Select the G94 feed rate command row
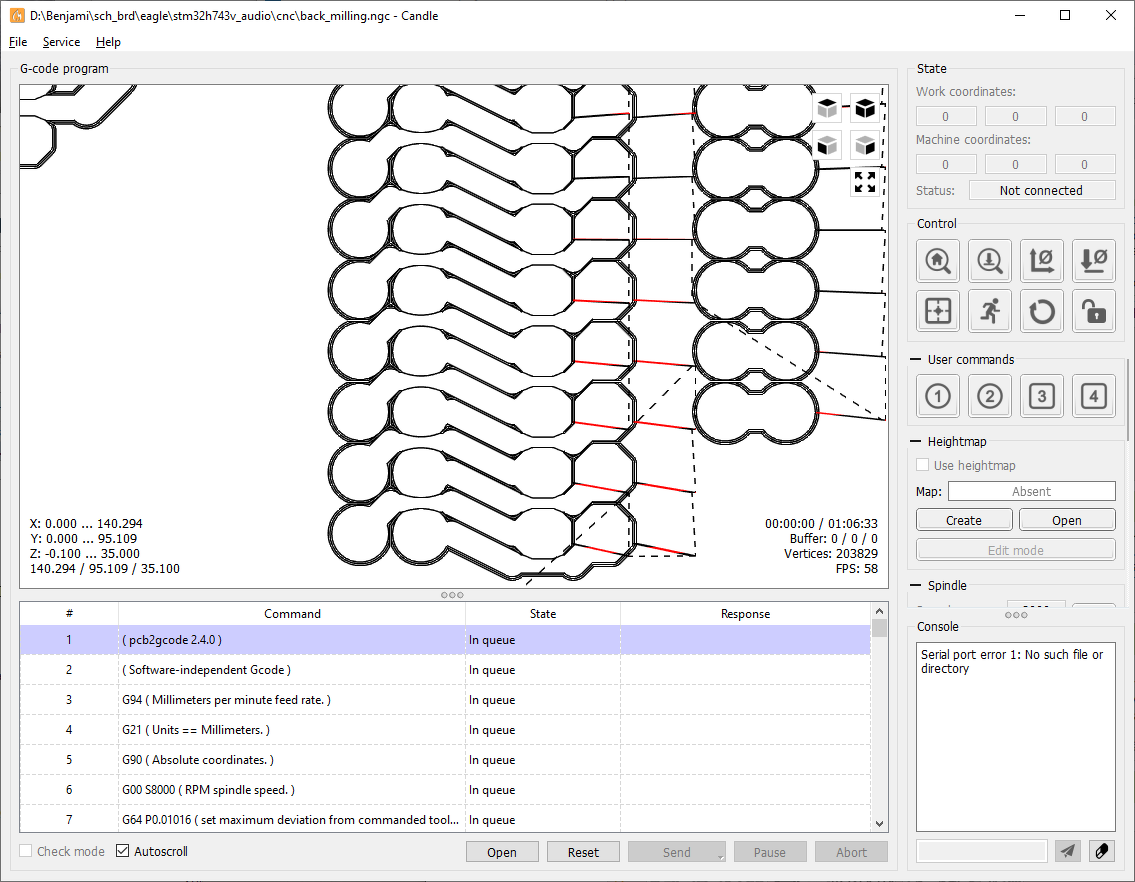The height and width of the screenshot is (882, 1135). [444, 700]
